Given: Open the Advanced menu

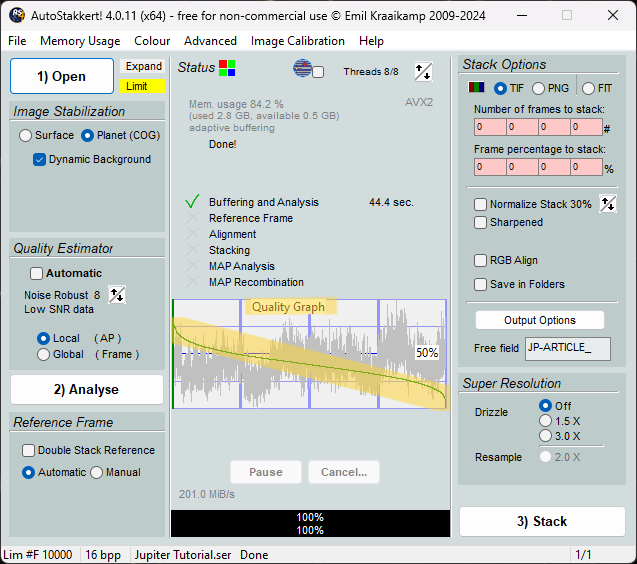Looking at the screenshot, I should pos(210,41).
